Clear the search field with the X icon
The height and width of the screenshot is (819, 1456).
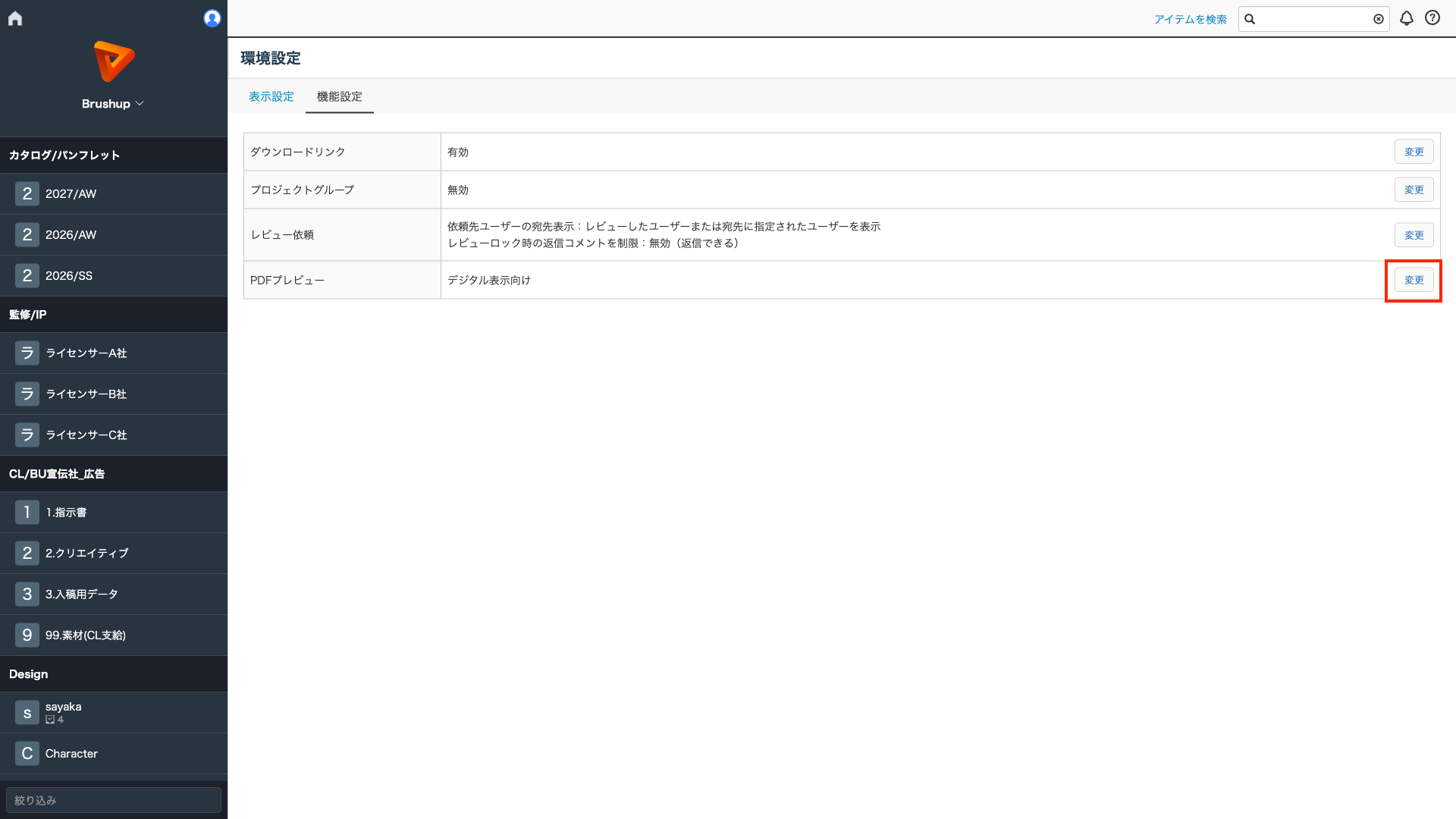click(1379, 19)
